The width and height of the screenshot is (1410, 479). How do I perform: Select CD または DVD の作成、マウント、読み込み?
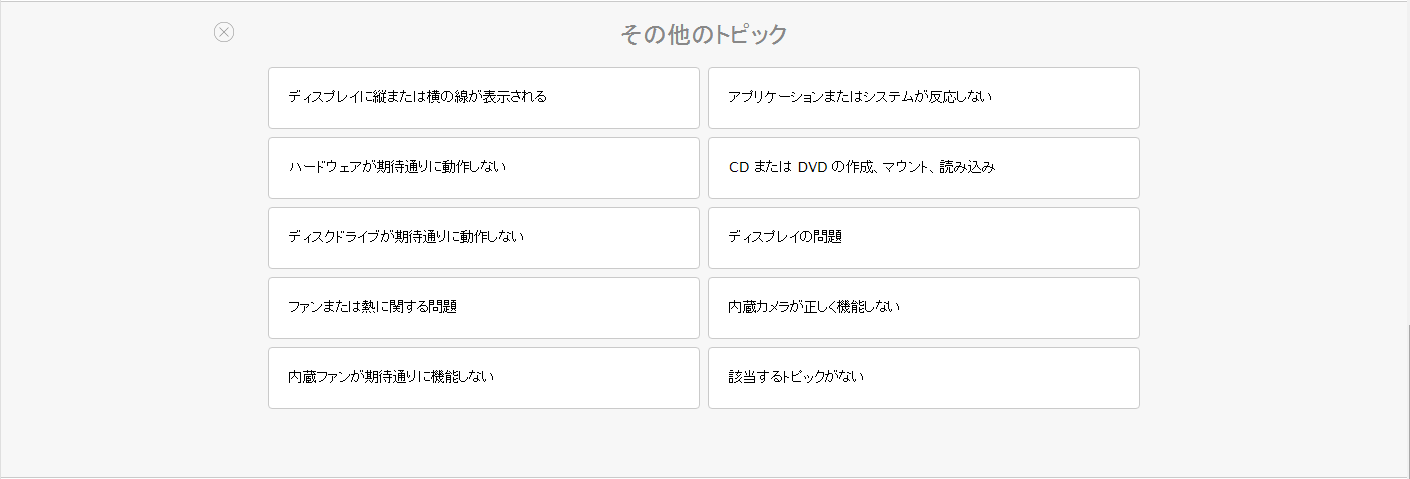coord(924,168)
